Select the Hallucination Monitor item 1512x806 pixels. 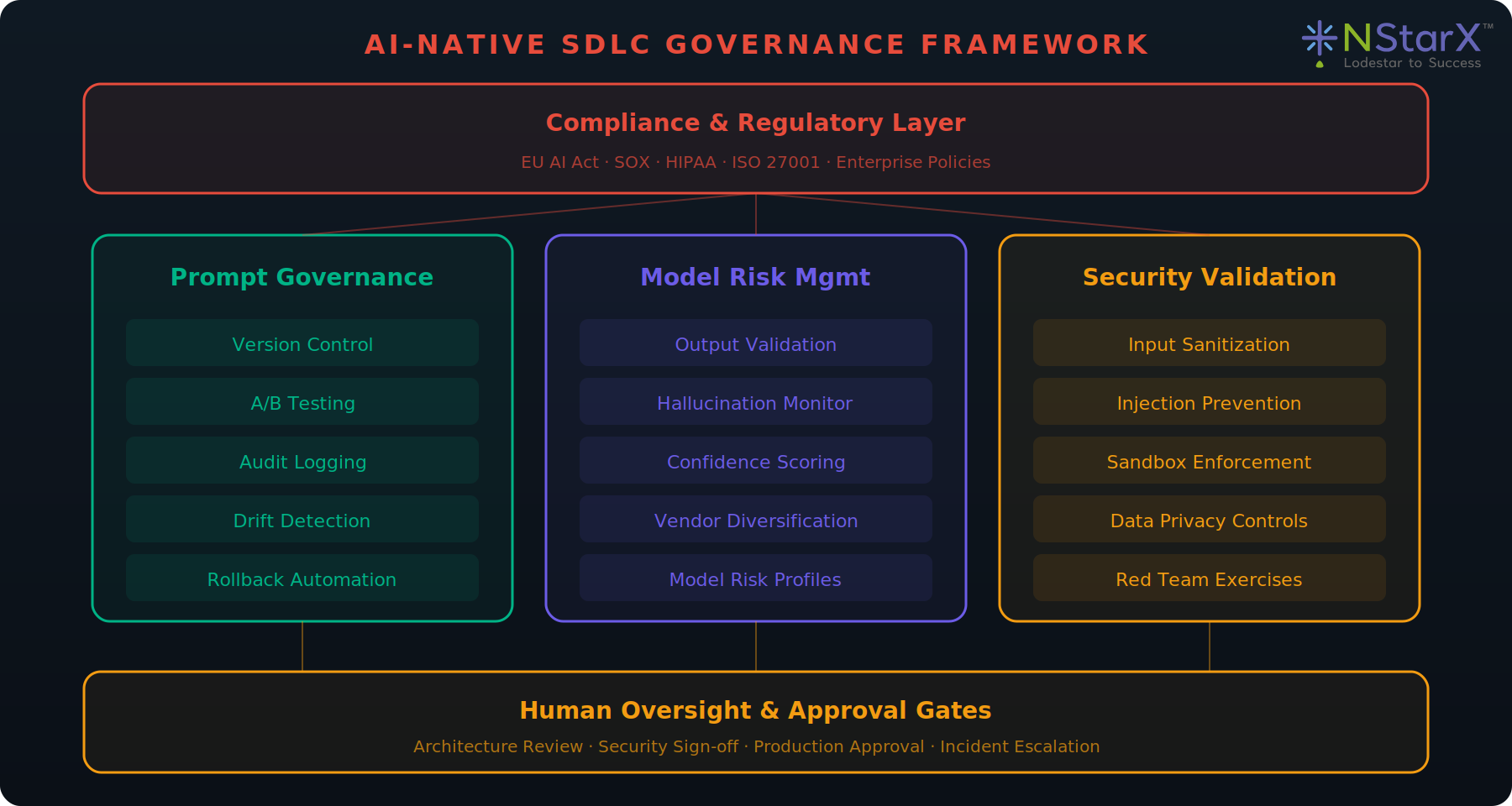[756, 402]
